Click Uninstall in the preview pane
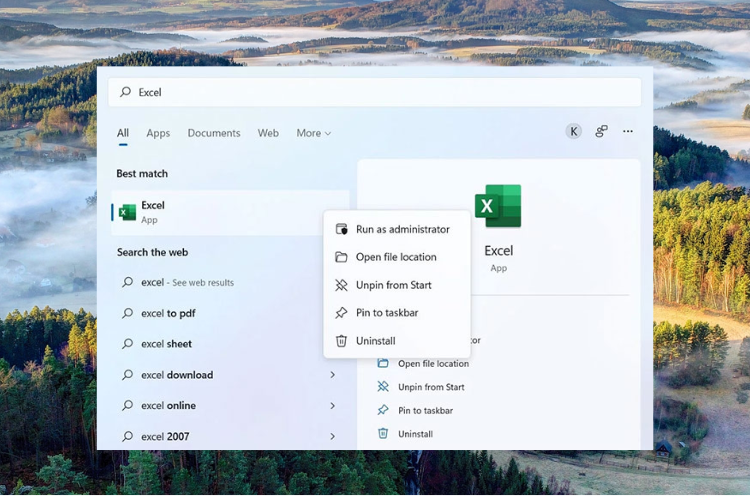Image resolution: width=750 pixels, height=500 pixels. [x=415, y=434]
